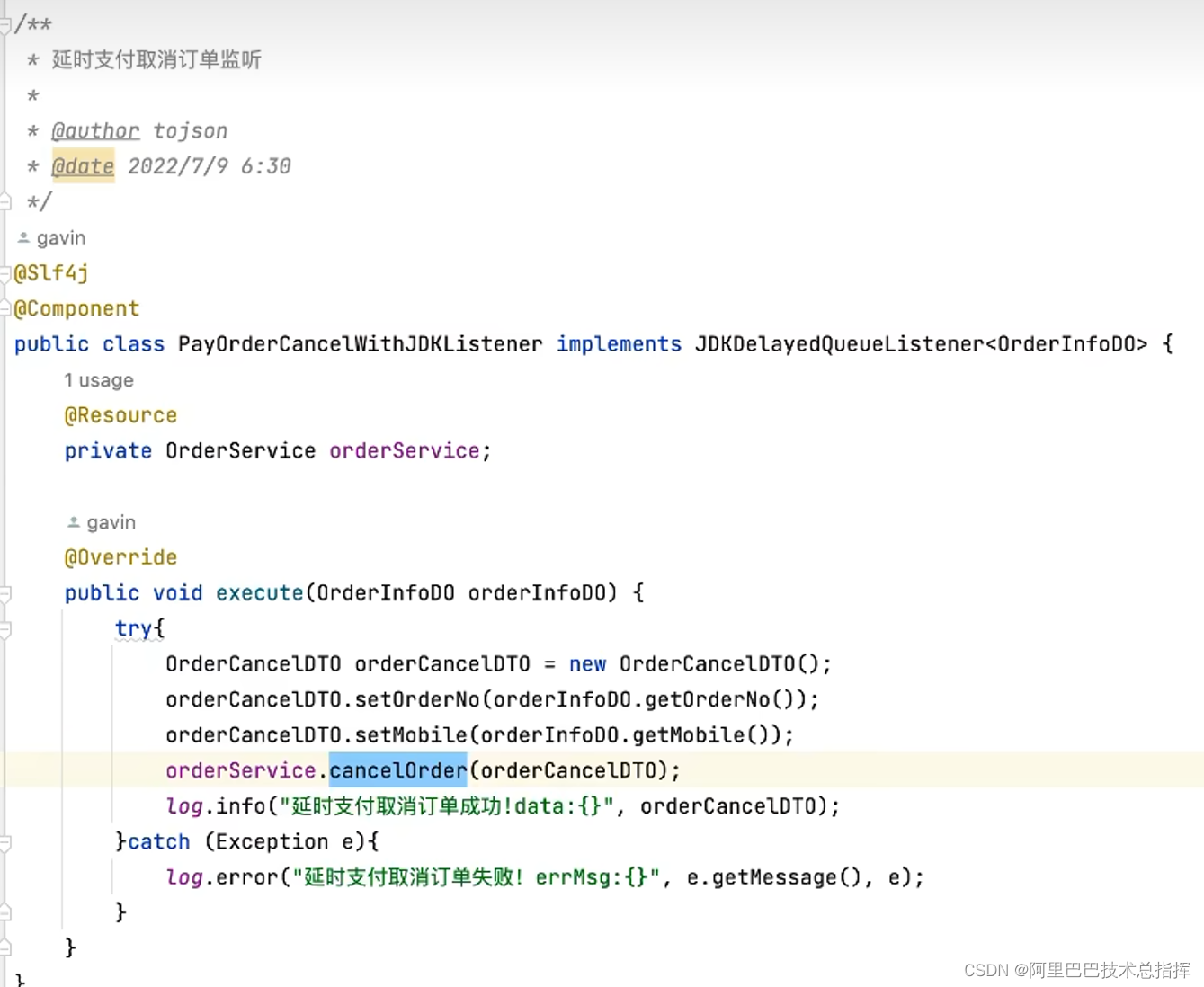Click the @Override annotation
This screenshot has height=987, width=1204.
[x=120, y=557]
